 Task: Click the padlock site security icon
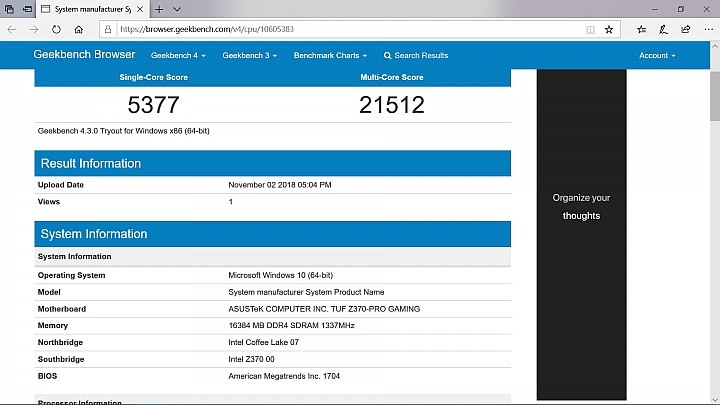click(108, 29)
